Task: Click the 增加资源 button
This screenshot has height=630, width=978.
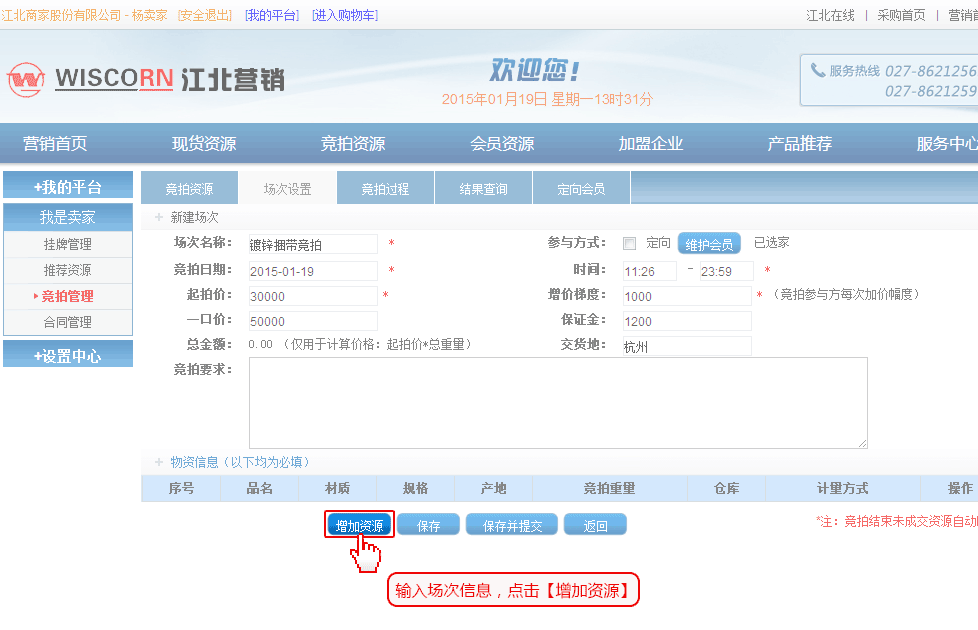Action: point(359,525)
